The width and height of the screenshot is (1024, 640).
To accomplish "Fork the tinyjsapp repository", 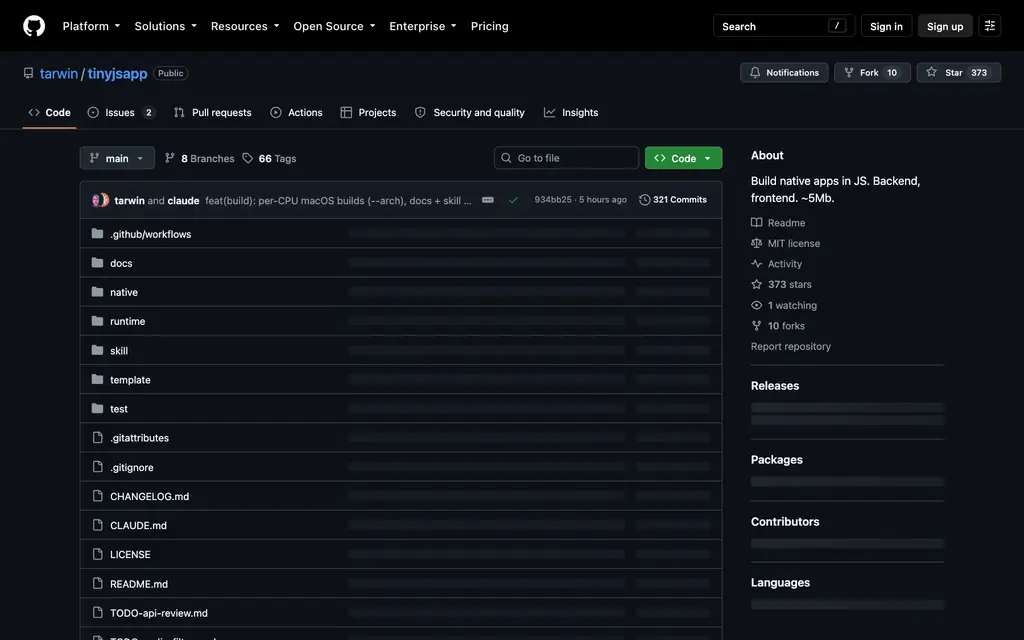I will [872, 72].
